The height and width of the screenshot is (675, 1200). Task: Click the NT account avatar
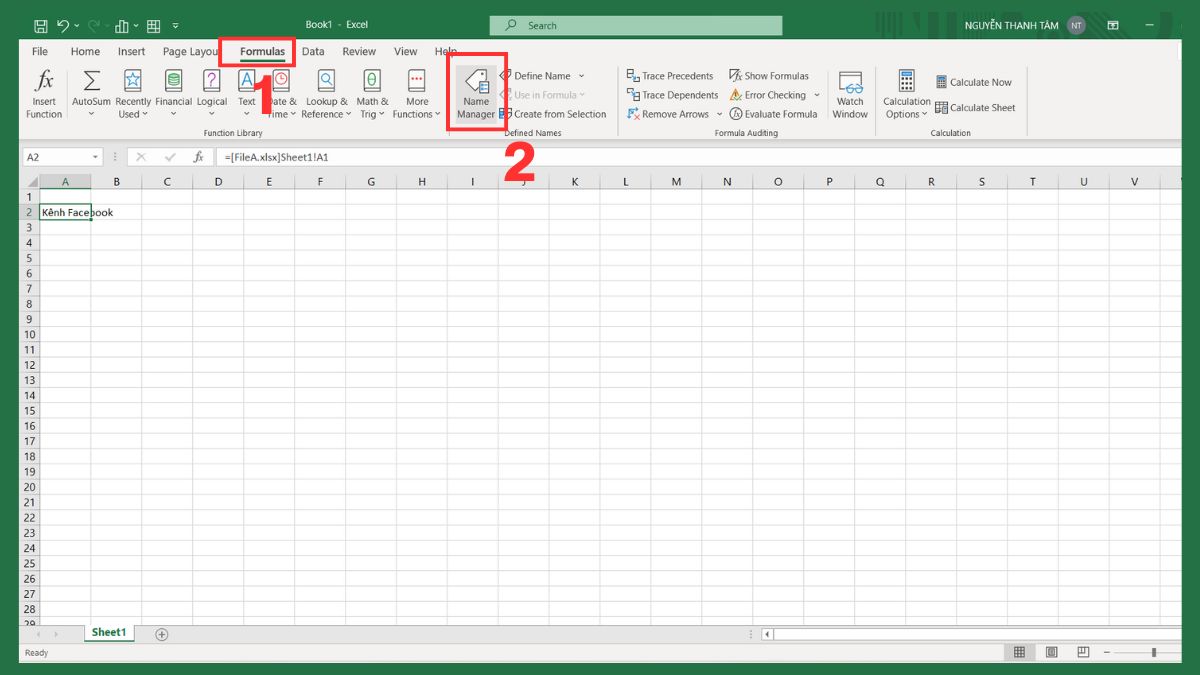pyautogui.click(x=1076, y=25)
